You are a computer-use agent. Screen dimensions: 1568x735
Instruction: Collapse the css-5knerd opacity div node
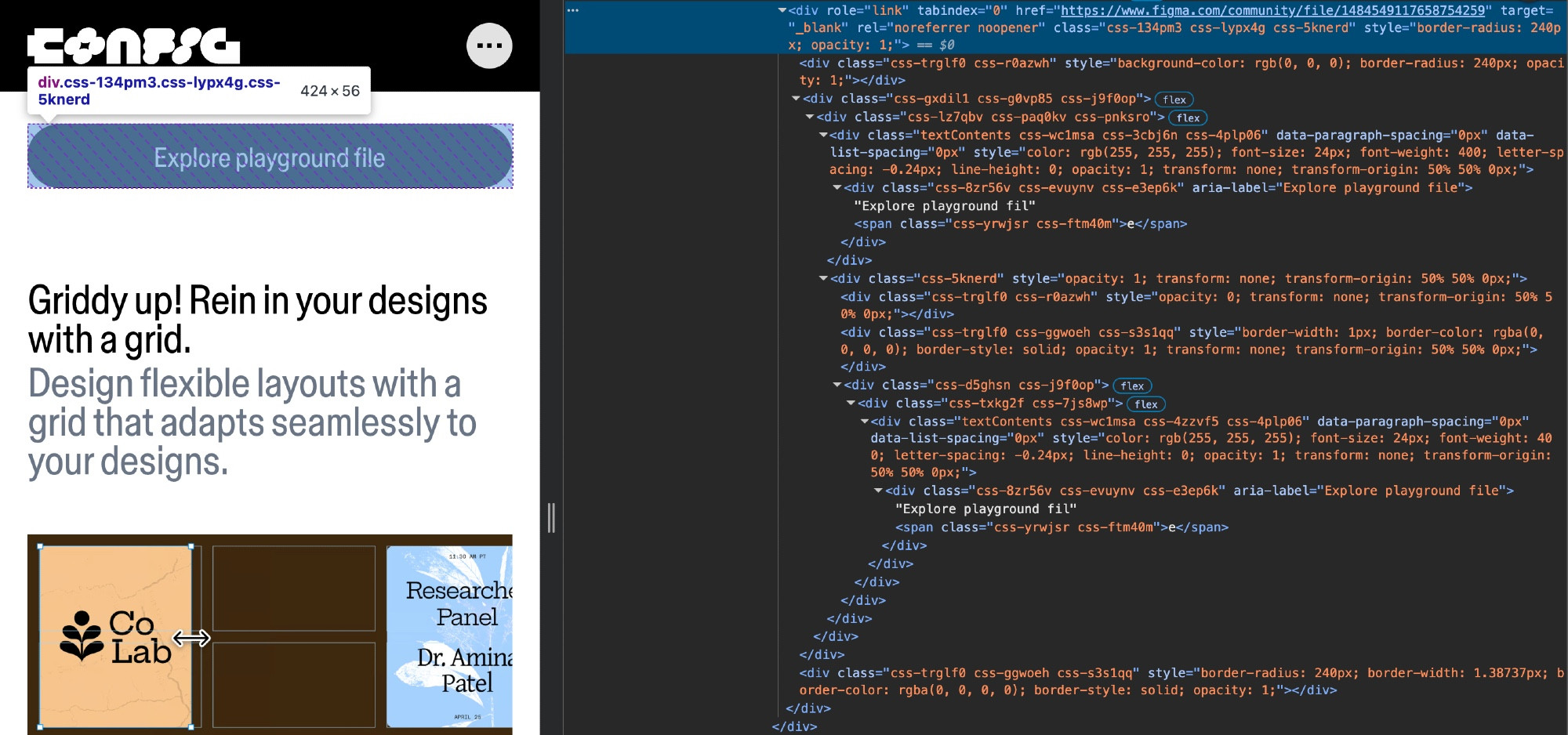tap(823, 279)
